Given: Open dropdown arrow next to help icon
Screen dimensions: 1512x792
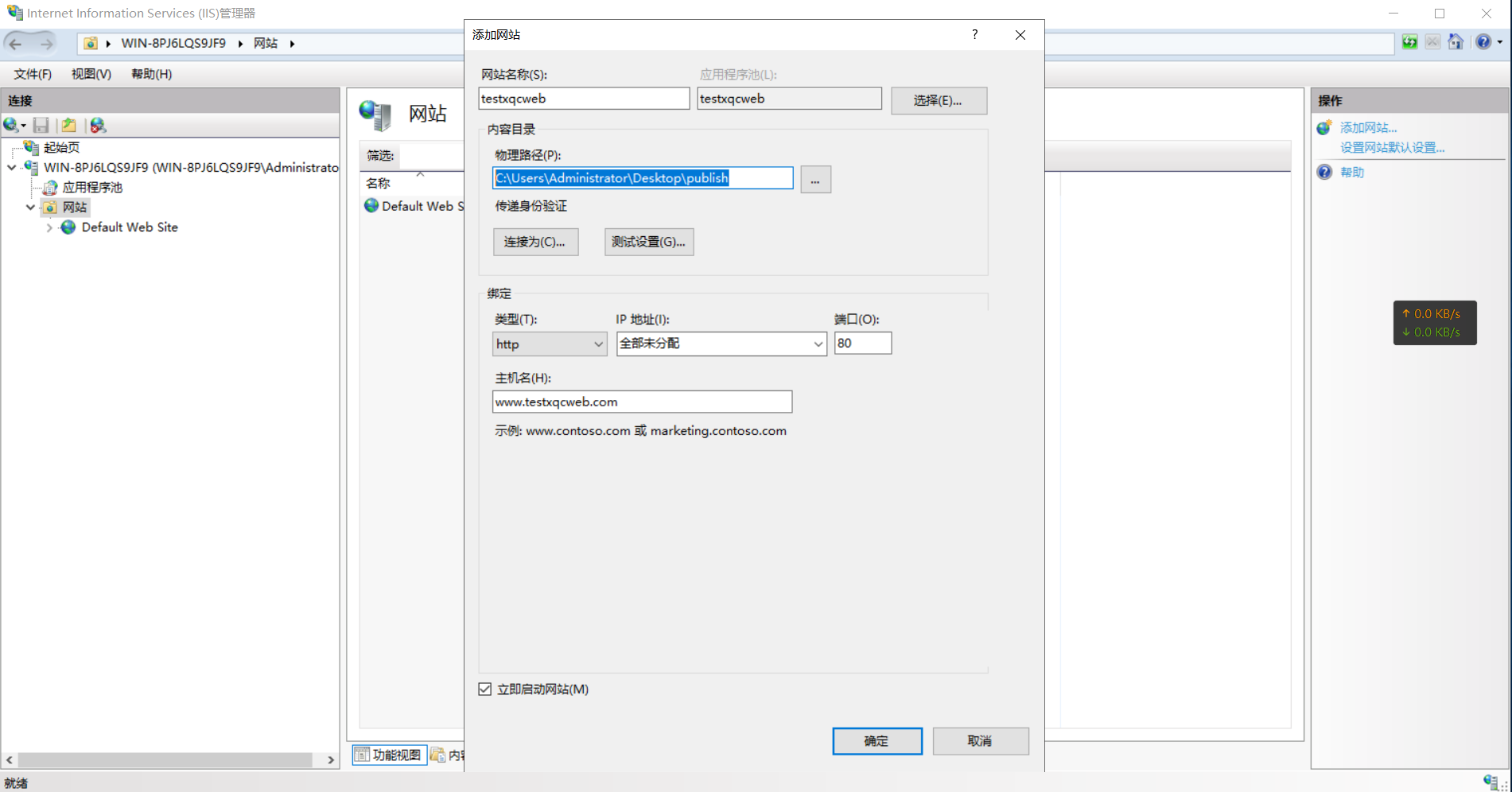Looking at the screenshot, I should tap(1500, 42).
